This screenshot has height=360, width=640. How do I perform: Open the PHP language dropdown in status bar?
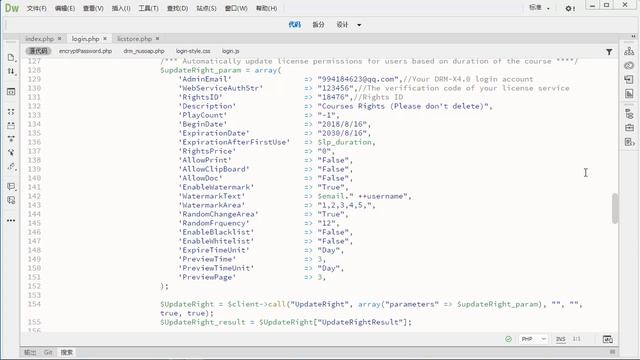coord(533,339)
